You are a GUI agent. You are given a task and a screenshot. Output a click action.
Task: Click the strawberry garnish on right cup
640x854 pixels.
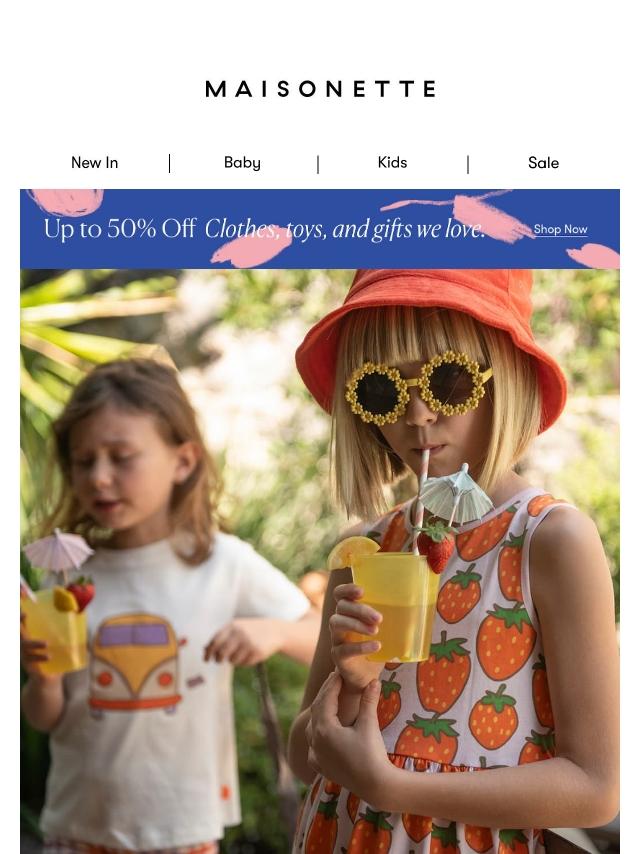(x=436, y=545)
